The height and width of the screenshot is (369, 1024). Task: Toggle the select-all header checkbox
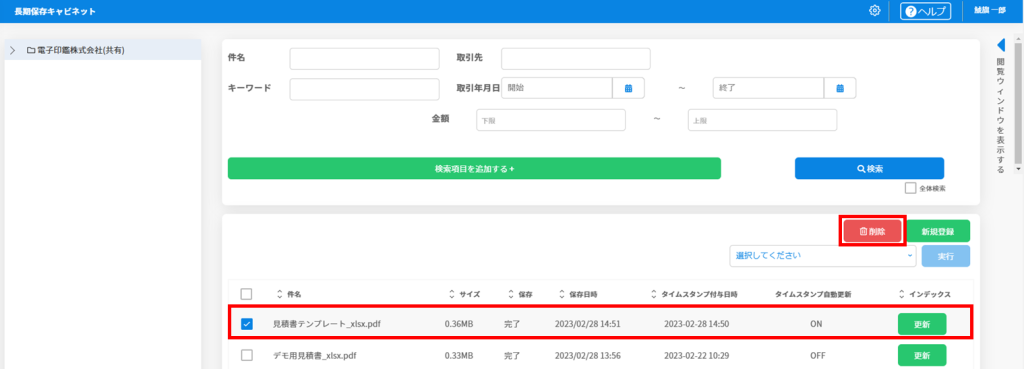tap(247, 295)
